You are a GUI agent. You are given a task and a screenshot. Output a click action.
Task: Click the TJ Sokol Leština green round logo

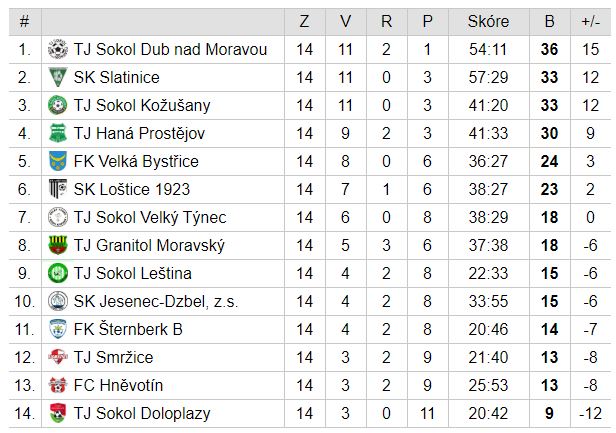[x=58, y=273]
